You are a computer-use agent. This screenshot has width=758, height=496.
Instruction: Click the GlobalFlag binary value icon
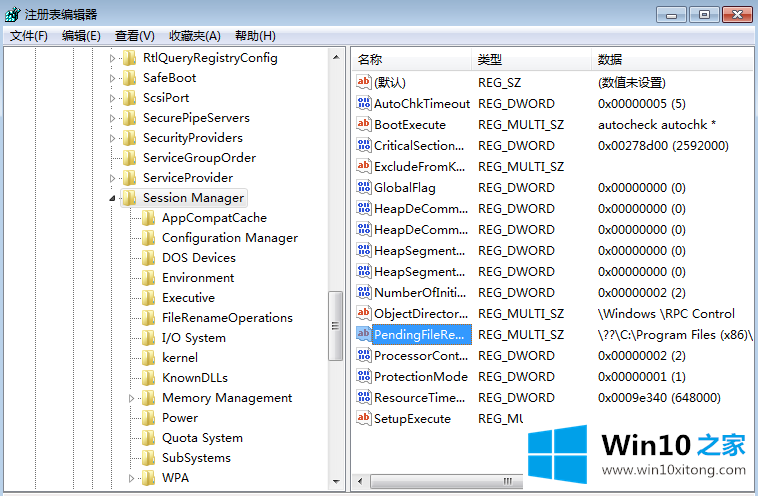tap(364, 188)
